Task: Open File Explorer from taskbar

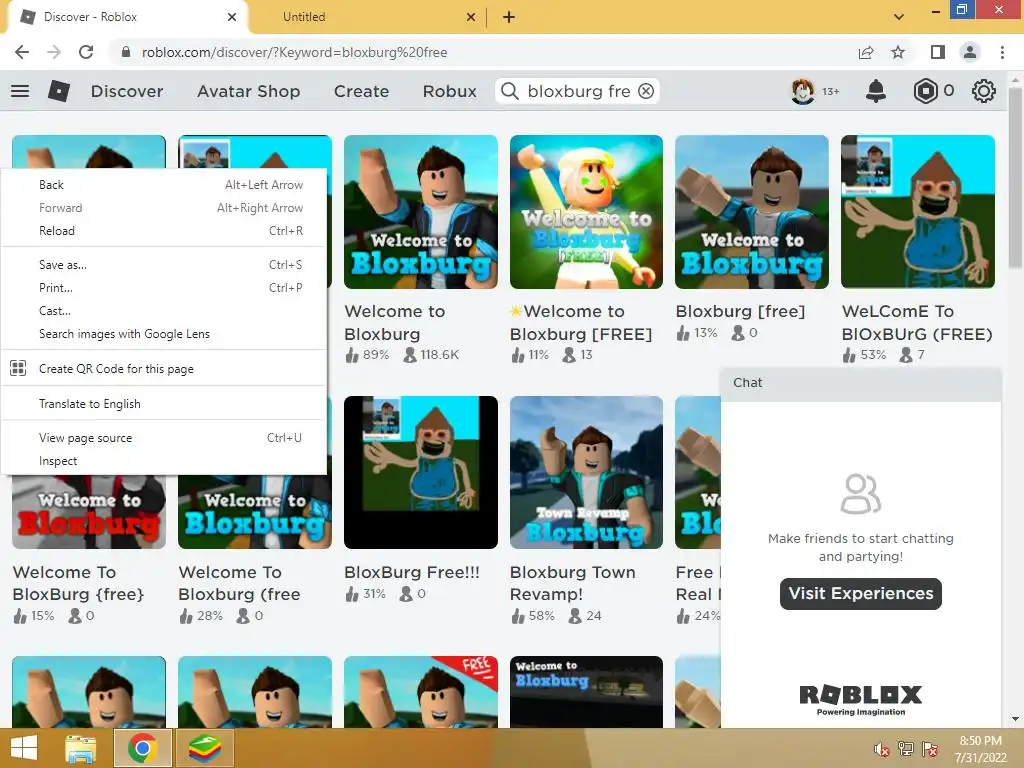Action: click(x=81, y=748)
